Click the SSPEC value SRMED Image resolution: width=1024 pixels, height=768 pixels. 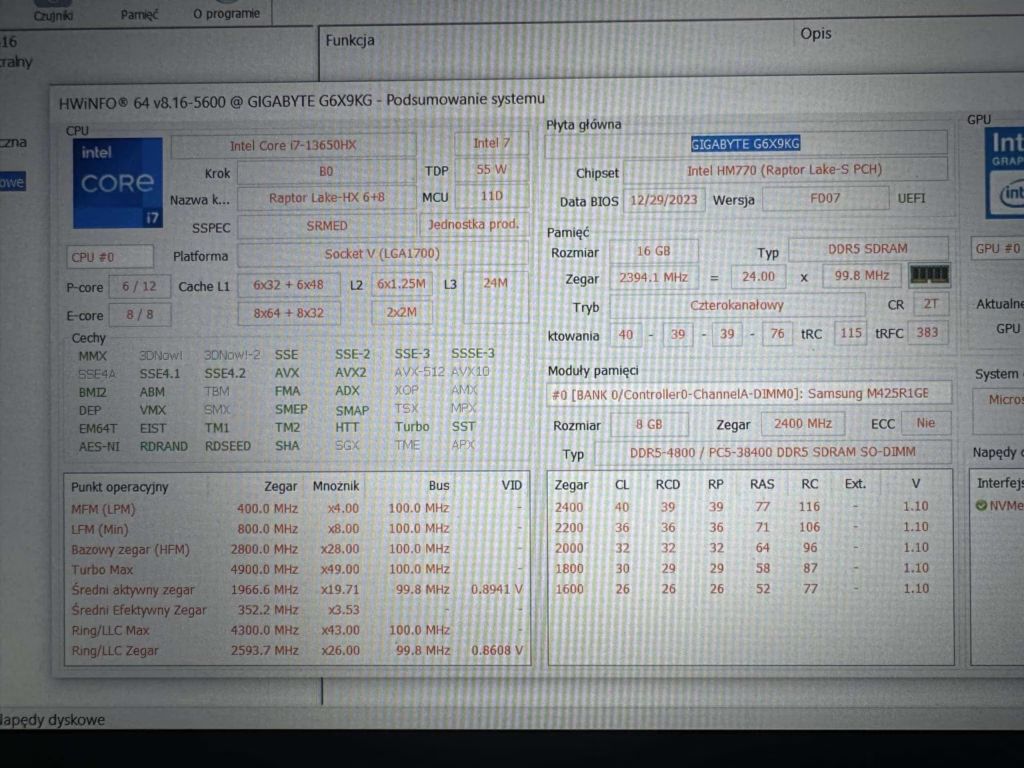click(326, 226)
